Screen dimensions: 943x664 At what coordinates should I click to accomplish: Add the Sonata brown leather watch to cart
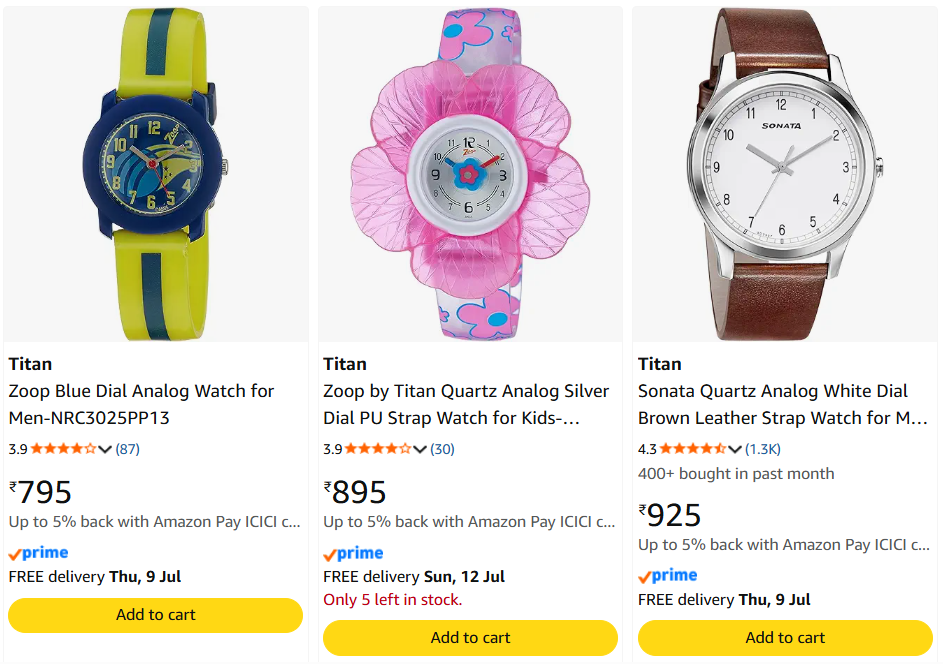(785, 638)
